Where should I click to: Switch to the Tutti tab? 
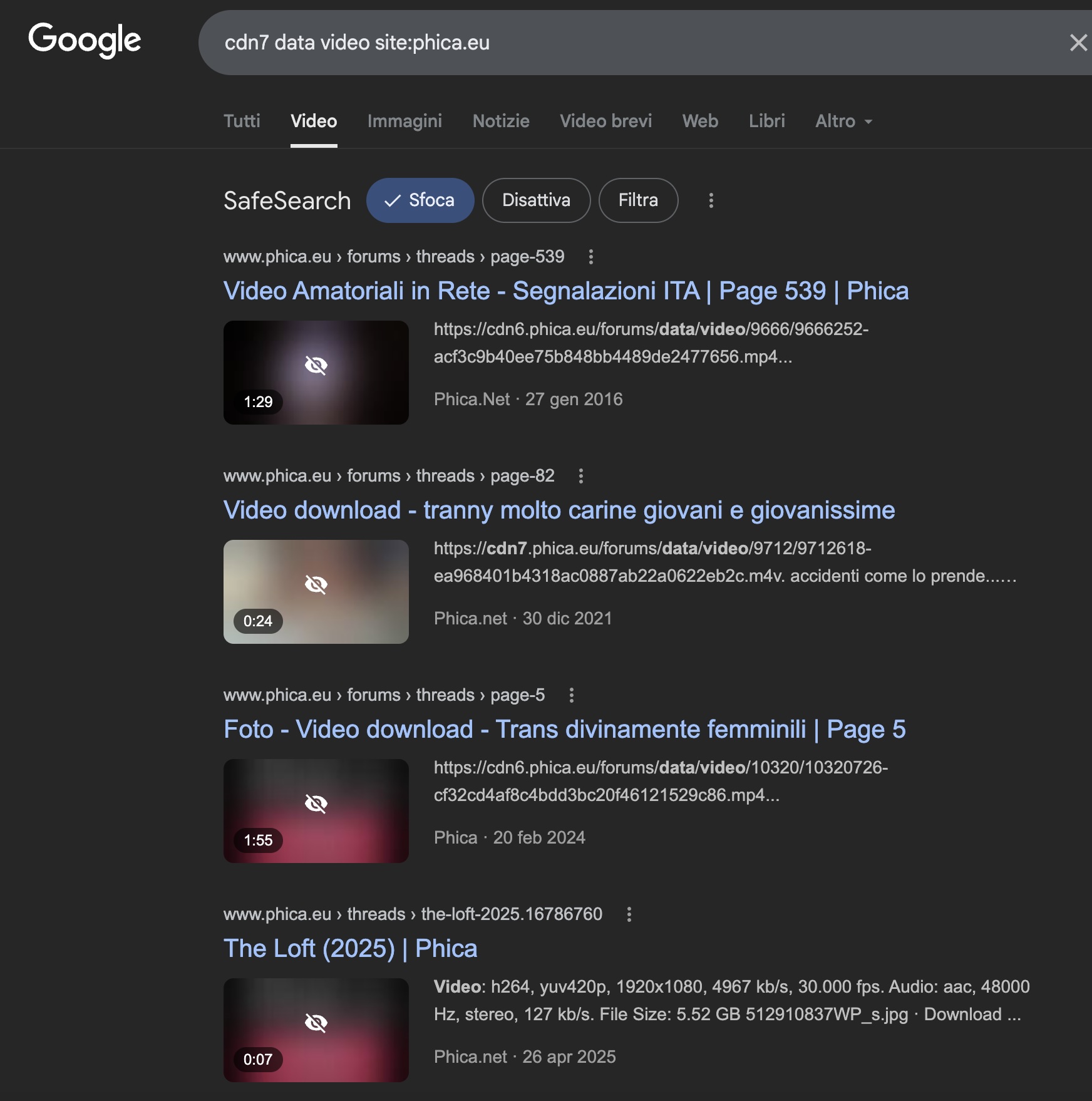click(x=242, y=121)
